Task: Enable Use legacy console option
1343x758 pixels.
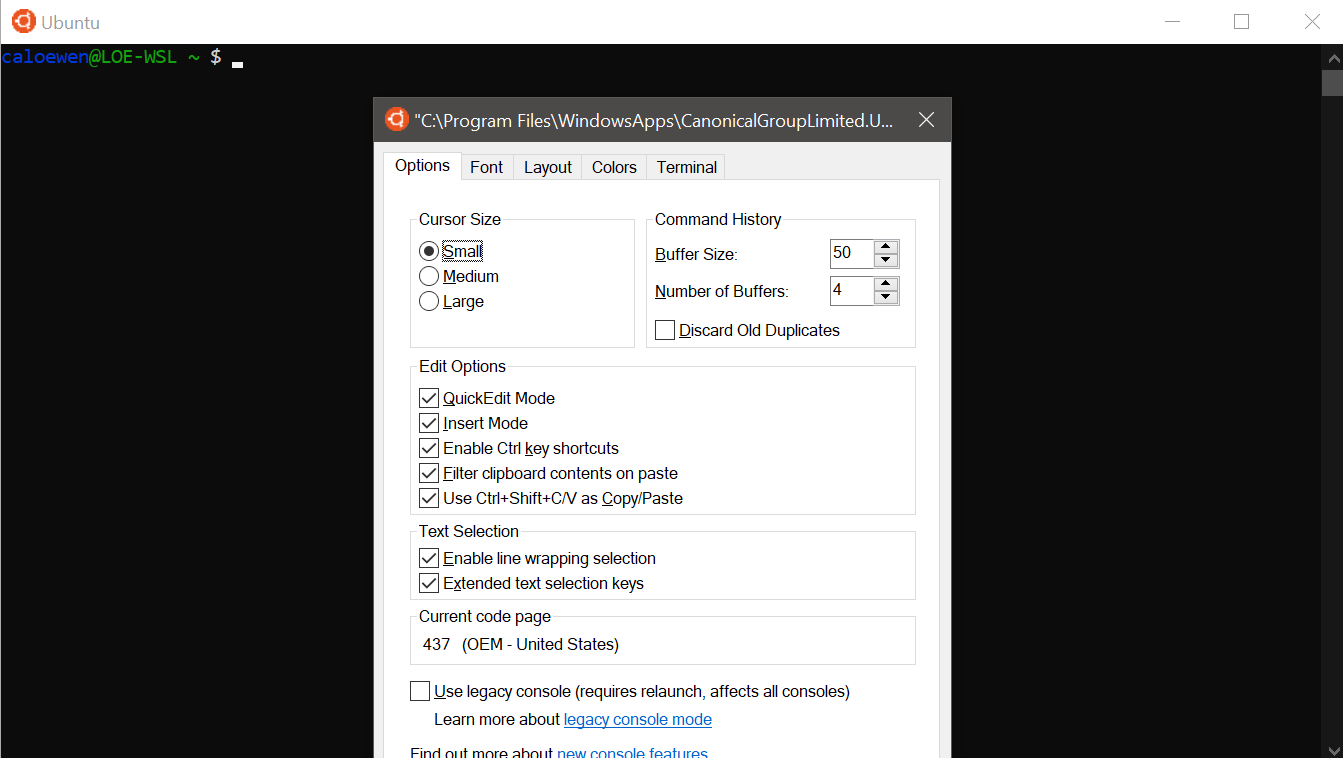Action: pyautogui.click(x=419, y=690)
